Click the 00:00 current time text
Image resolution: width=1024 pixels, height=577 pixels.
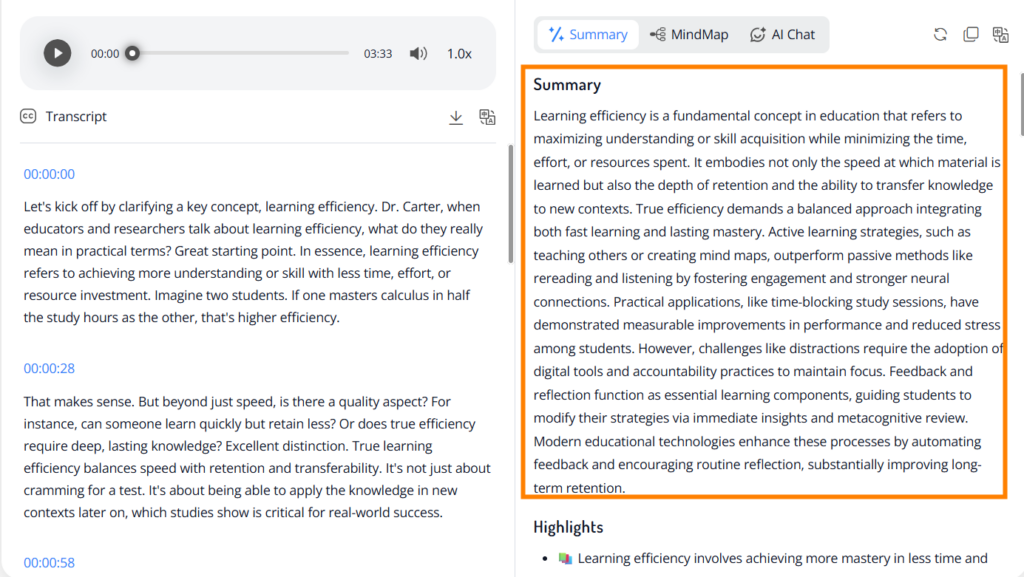pyautogui.click(x=104, y=54)
